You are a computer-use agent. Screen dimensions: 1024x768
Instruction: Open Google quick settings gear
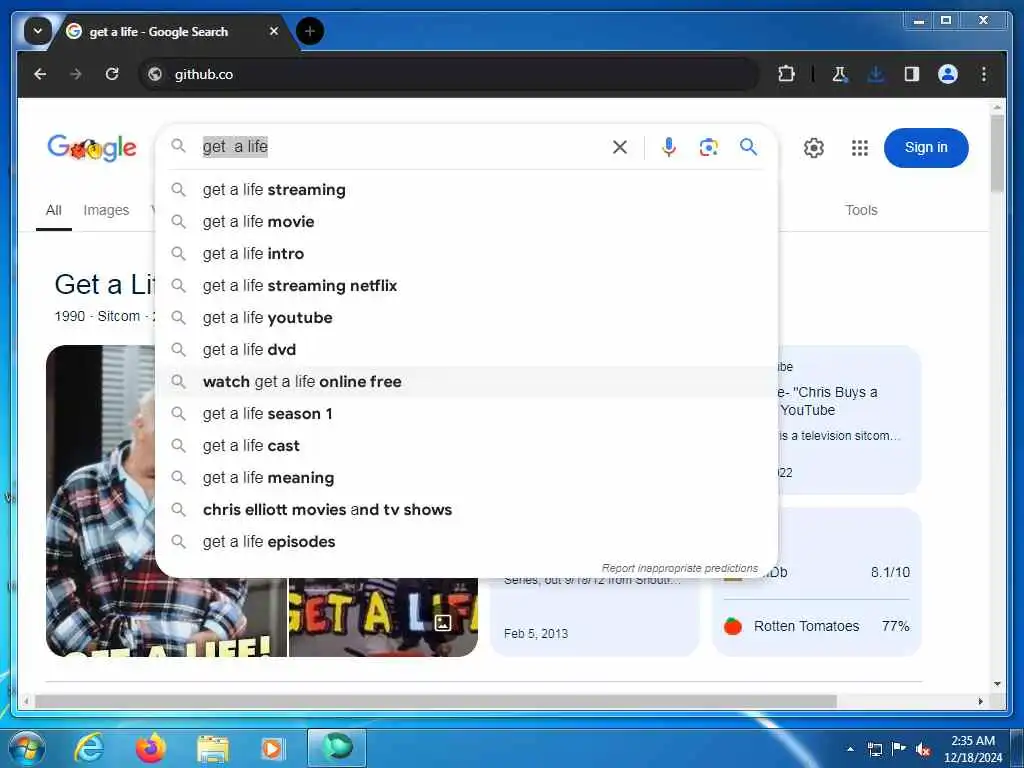(x=814, y=148)
